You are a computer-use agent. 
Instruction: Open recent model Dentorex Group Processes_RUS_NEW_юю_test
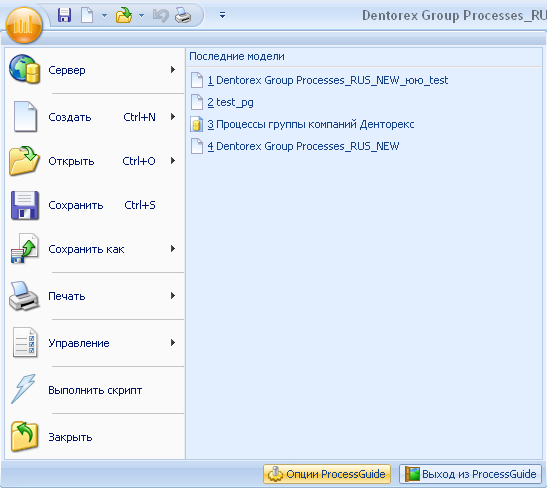coord(328,81)
